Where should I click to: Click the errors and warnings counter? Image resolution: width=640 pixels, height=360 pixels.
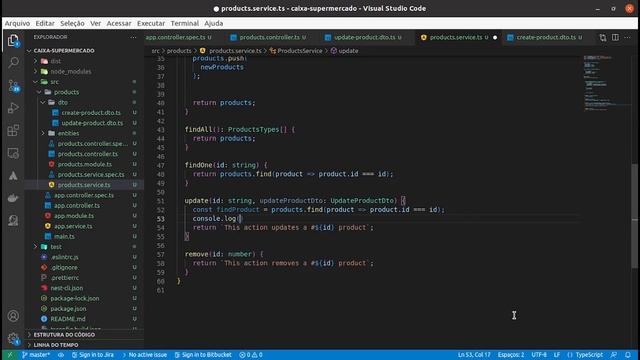[251, 355]
